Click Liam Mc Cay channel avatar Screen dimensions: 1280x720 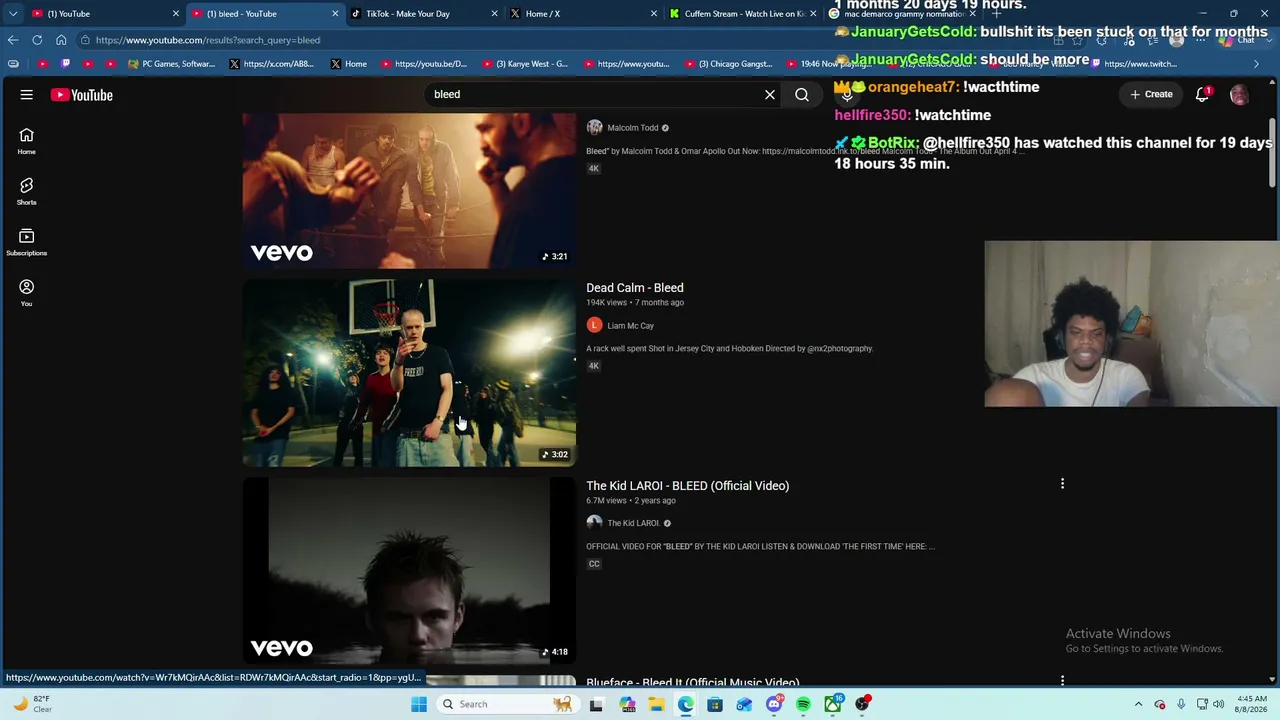pyautogui.click(x=594, y=325)
